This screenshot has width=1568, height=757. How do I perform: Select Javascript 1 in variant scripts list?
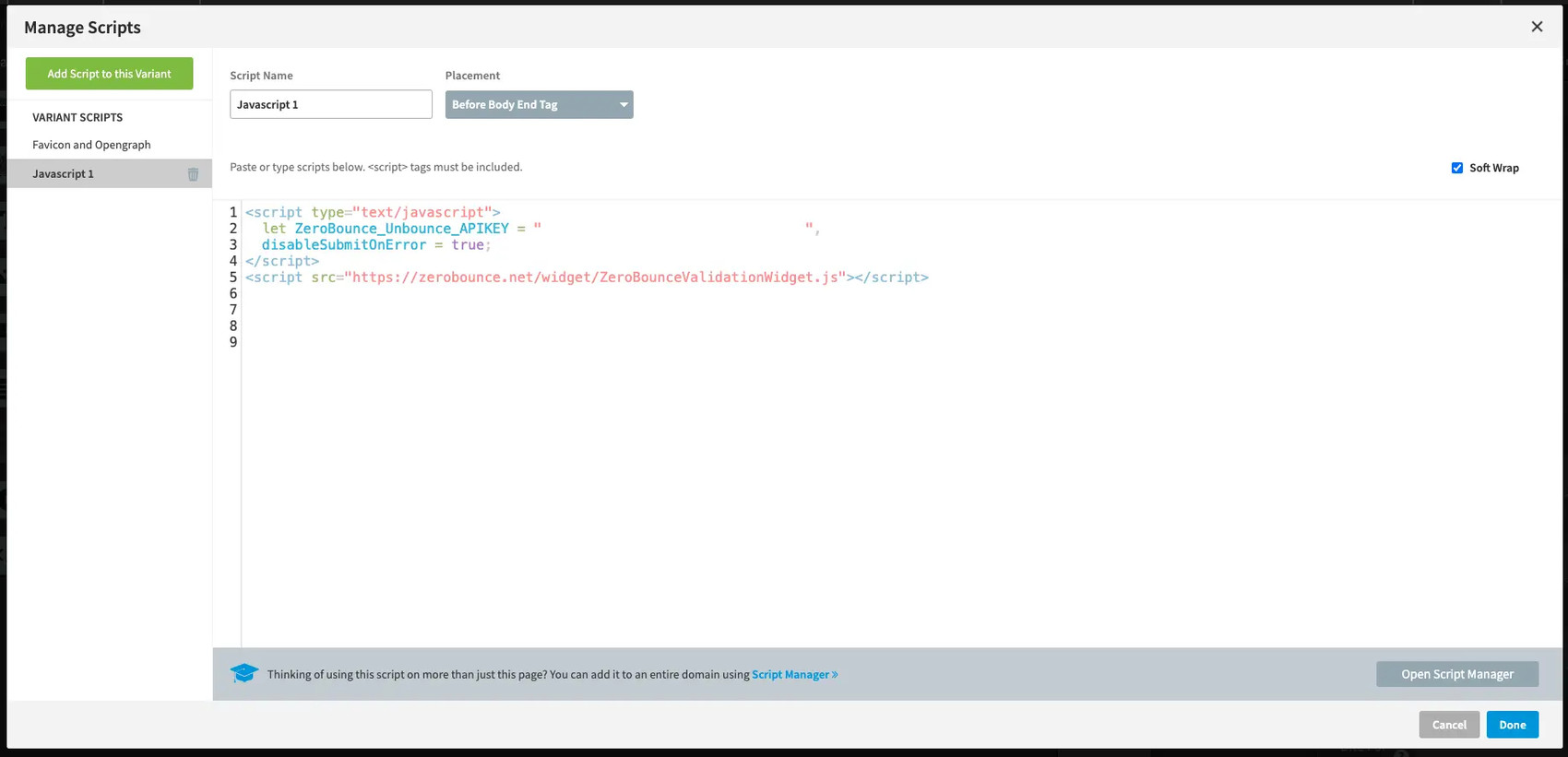pos(63,173)
